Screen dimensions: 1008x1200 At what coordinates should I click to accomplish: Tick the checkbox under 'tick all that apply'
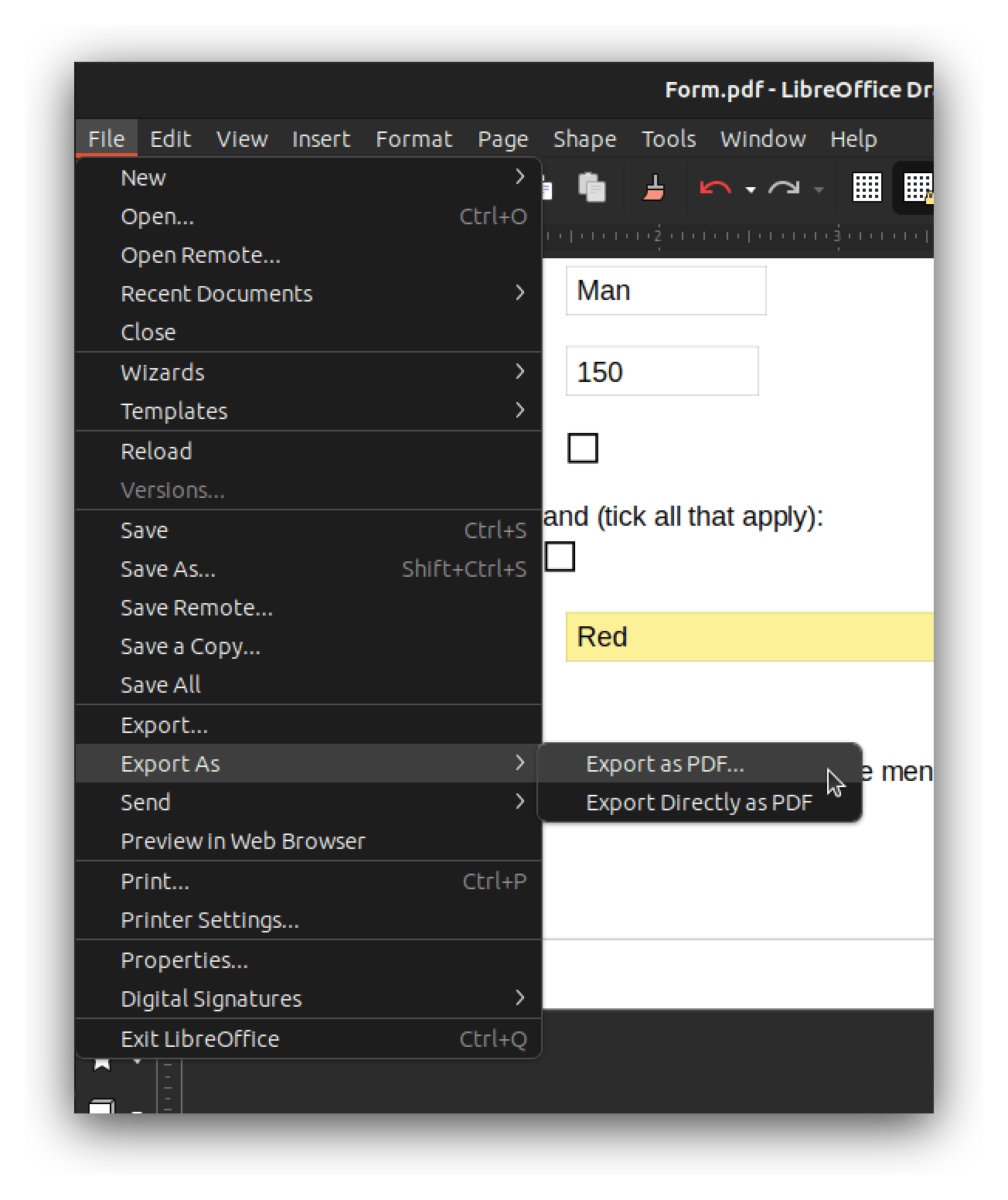click(x=560, y=556)
